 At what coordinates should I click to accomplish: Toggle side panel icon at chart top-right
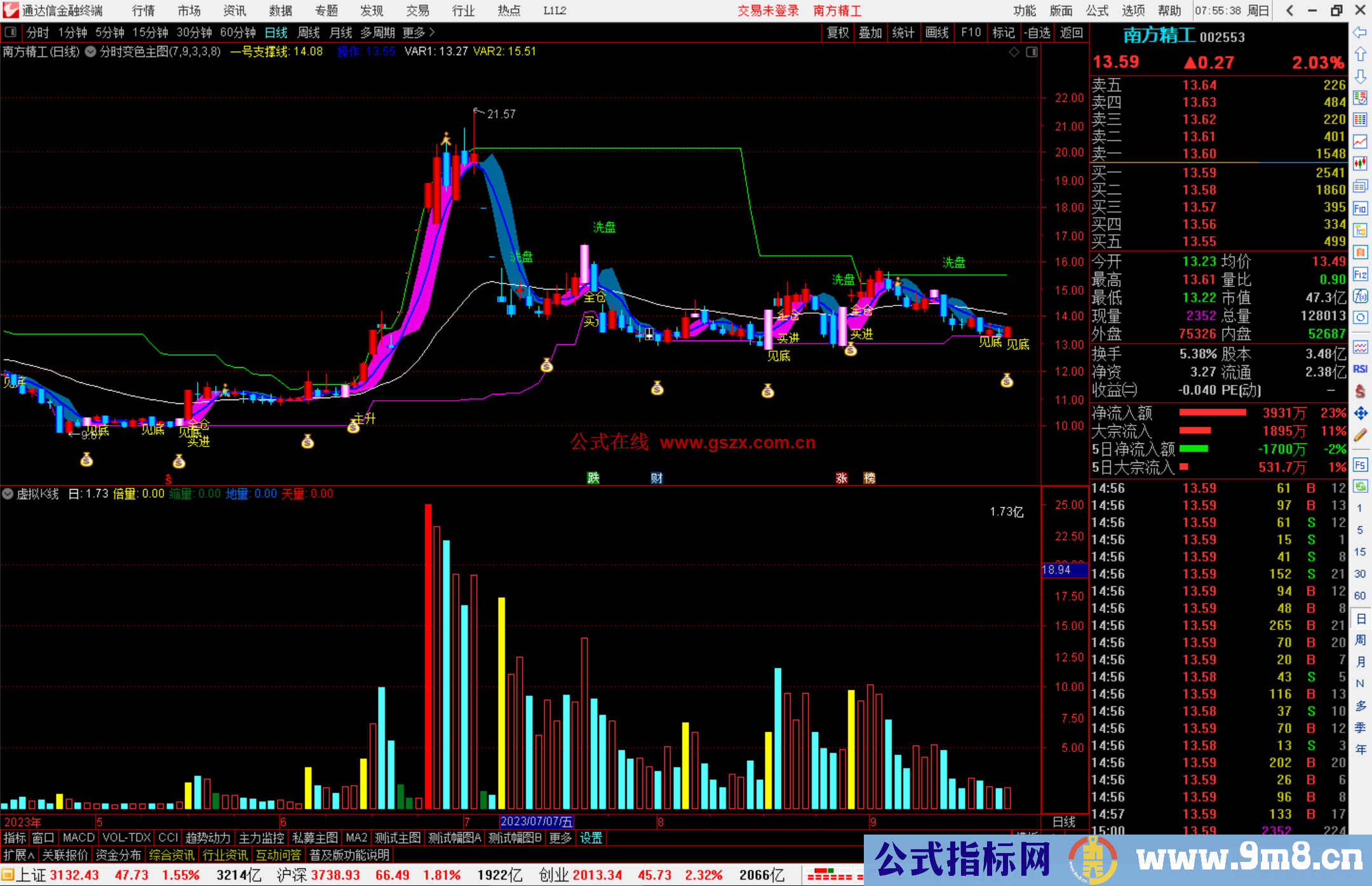[x=1032, y=52]
